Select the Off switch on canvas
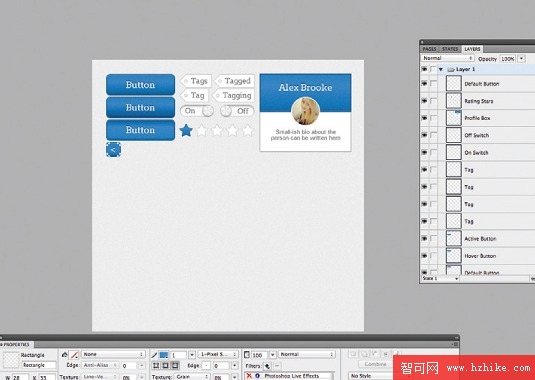The width and height of the screenshot is (535, 380). click(237, 111)
